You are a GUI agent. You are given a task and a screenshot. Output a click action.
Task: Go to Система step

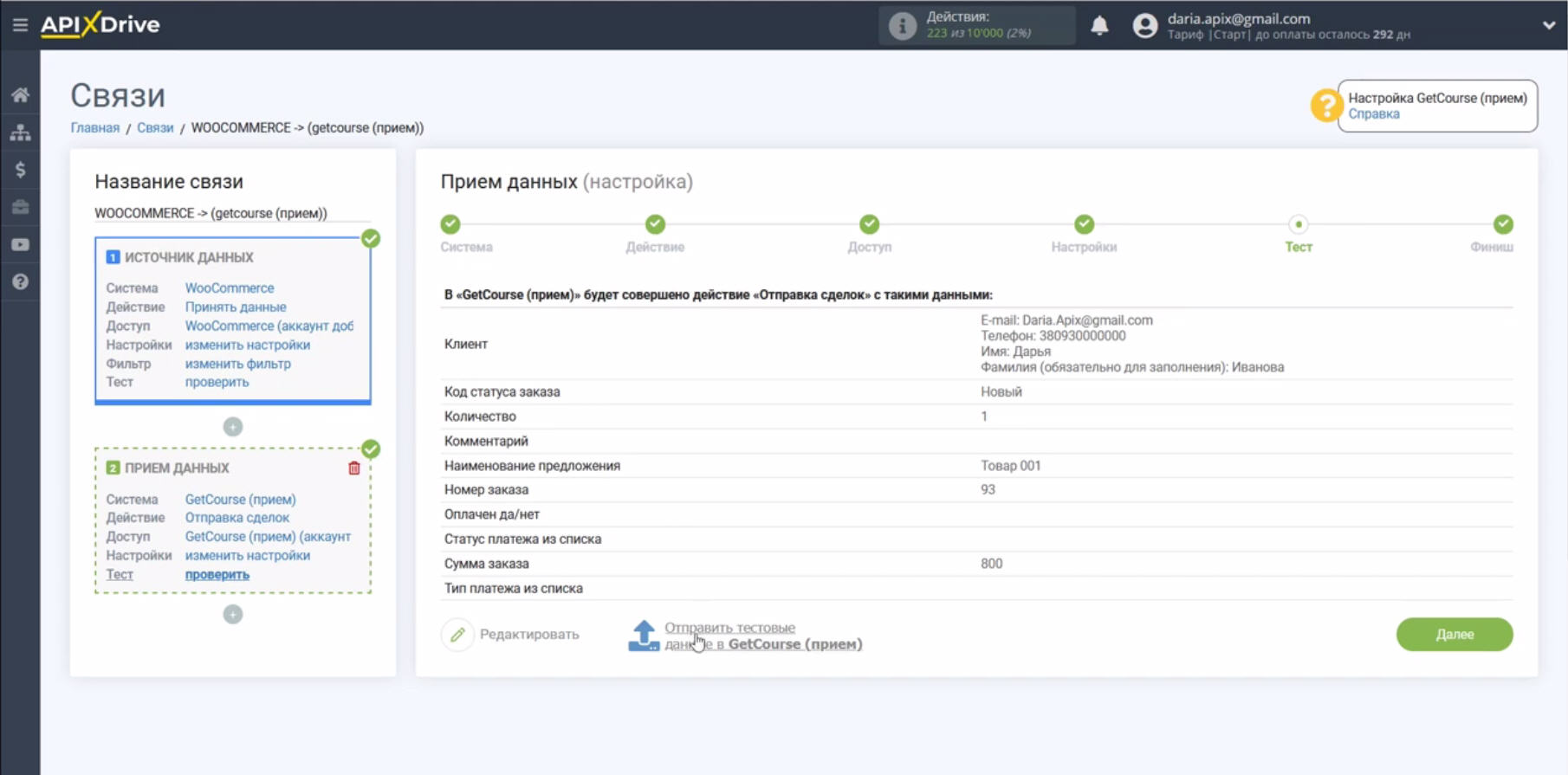click(450, 224)
